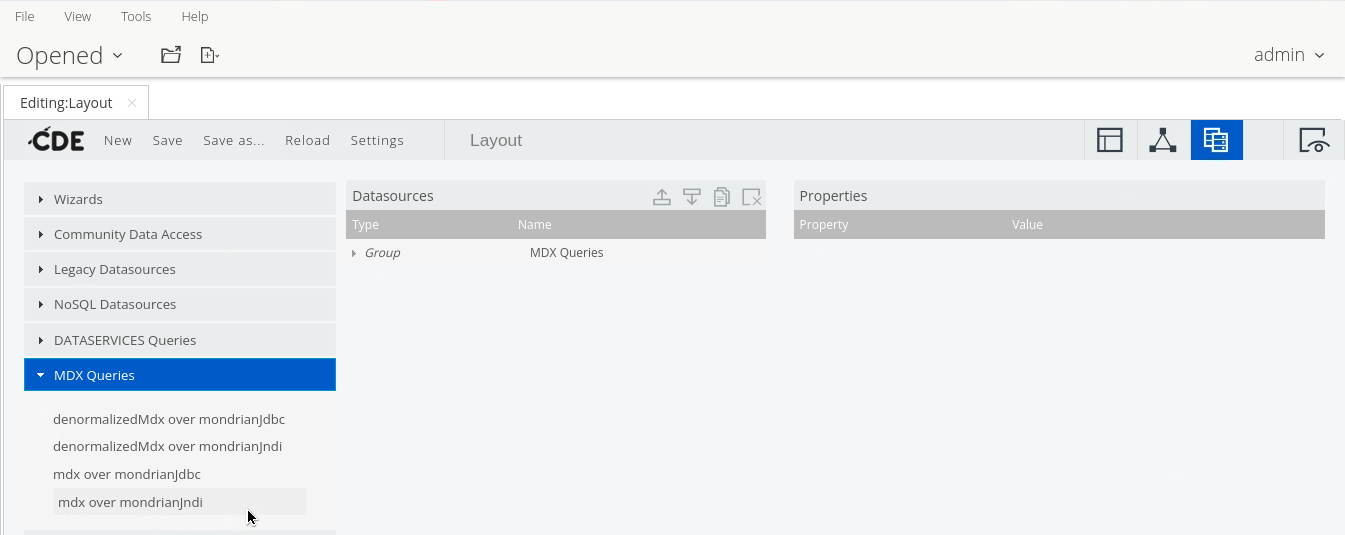Expand the Community Data Access section
The image size is (1345, 535).
pyautogui.click(x=128, y=234)
